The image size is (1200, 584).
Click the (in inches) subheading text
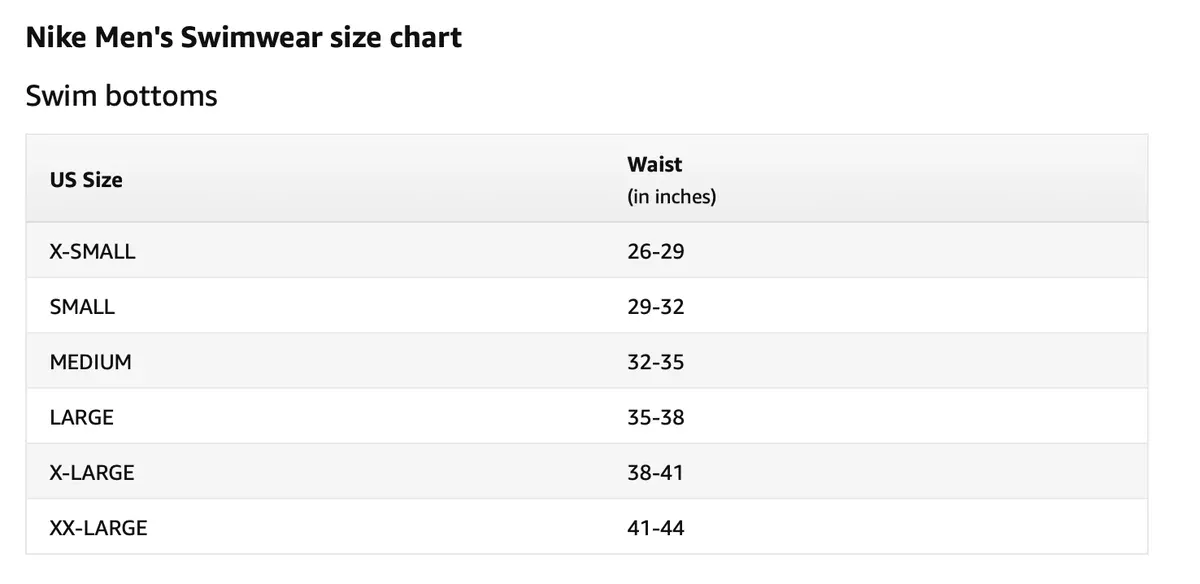(x=672, y=197)
